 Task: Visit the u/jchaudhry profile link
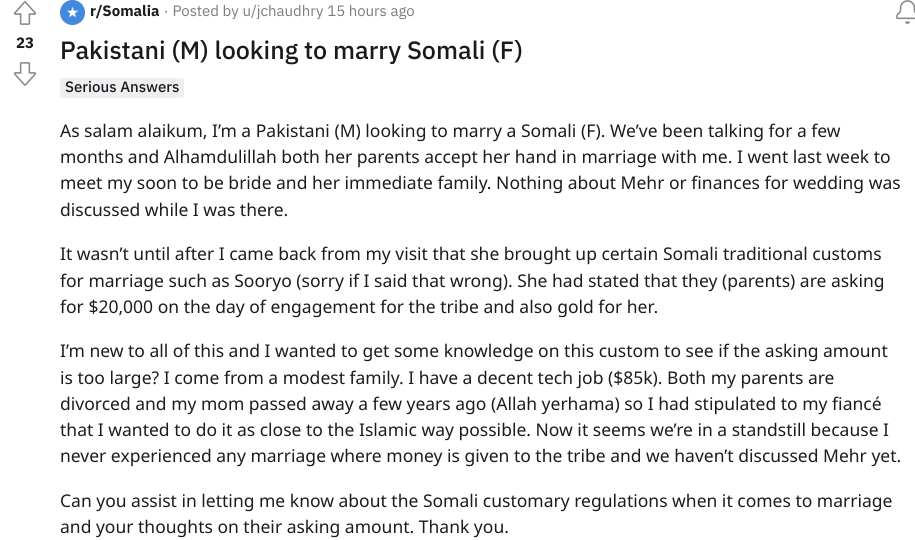pyautogui.click(x=282, y=11)
